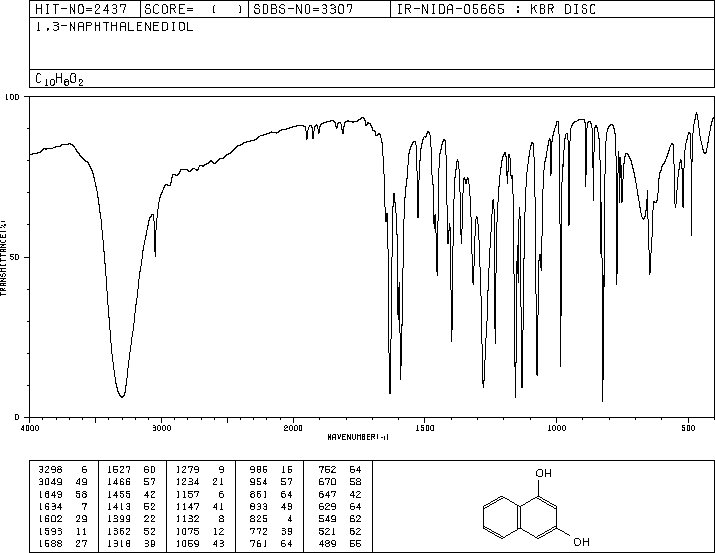Select the 1466 peak table entry
This screenshot has width=715, height=553.
[x=119, y=482]
